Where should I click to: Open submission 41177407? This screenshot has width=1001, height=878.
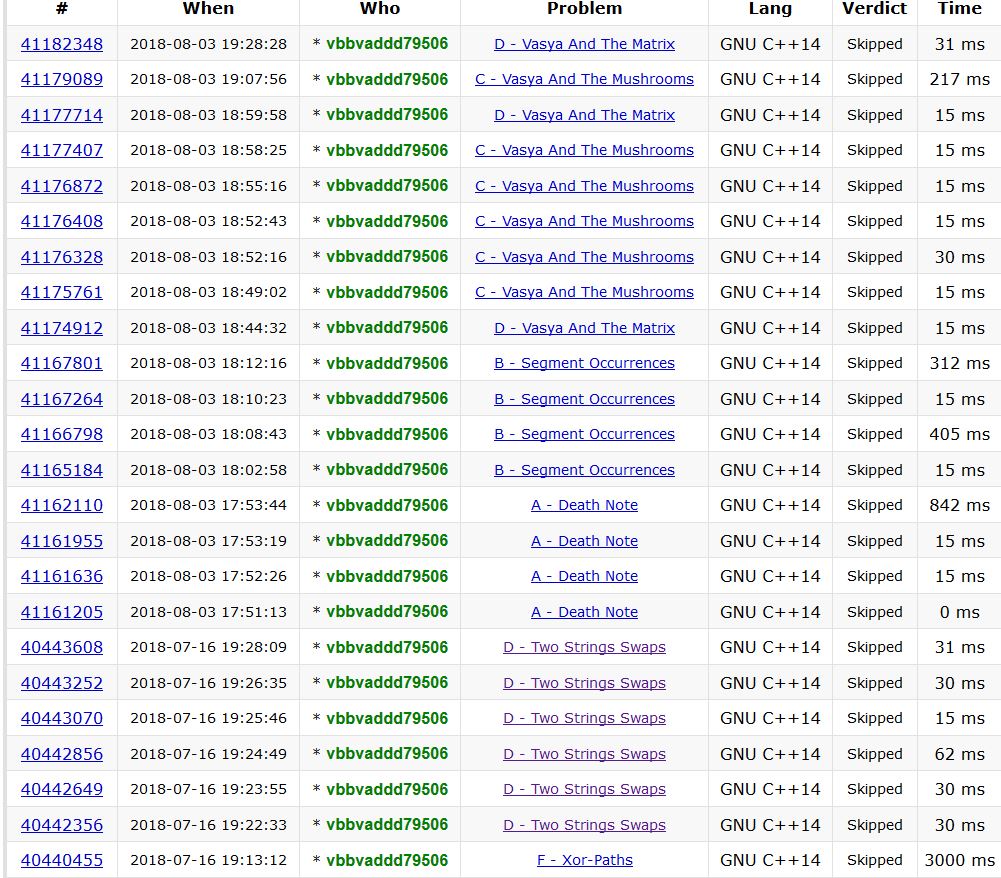pos(62,150)
